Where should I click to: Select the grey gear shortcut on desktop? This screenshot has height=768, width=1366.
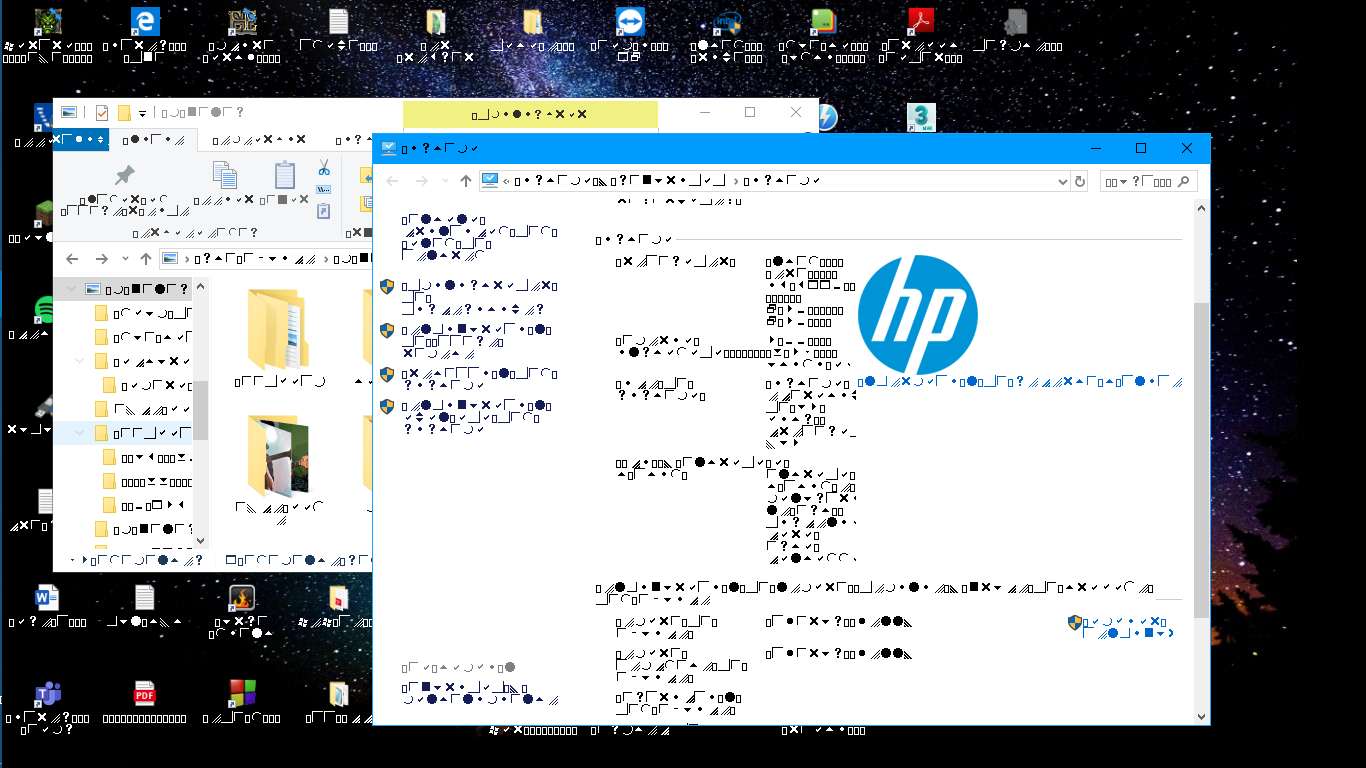1017,22
